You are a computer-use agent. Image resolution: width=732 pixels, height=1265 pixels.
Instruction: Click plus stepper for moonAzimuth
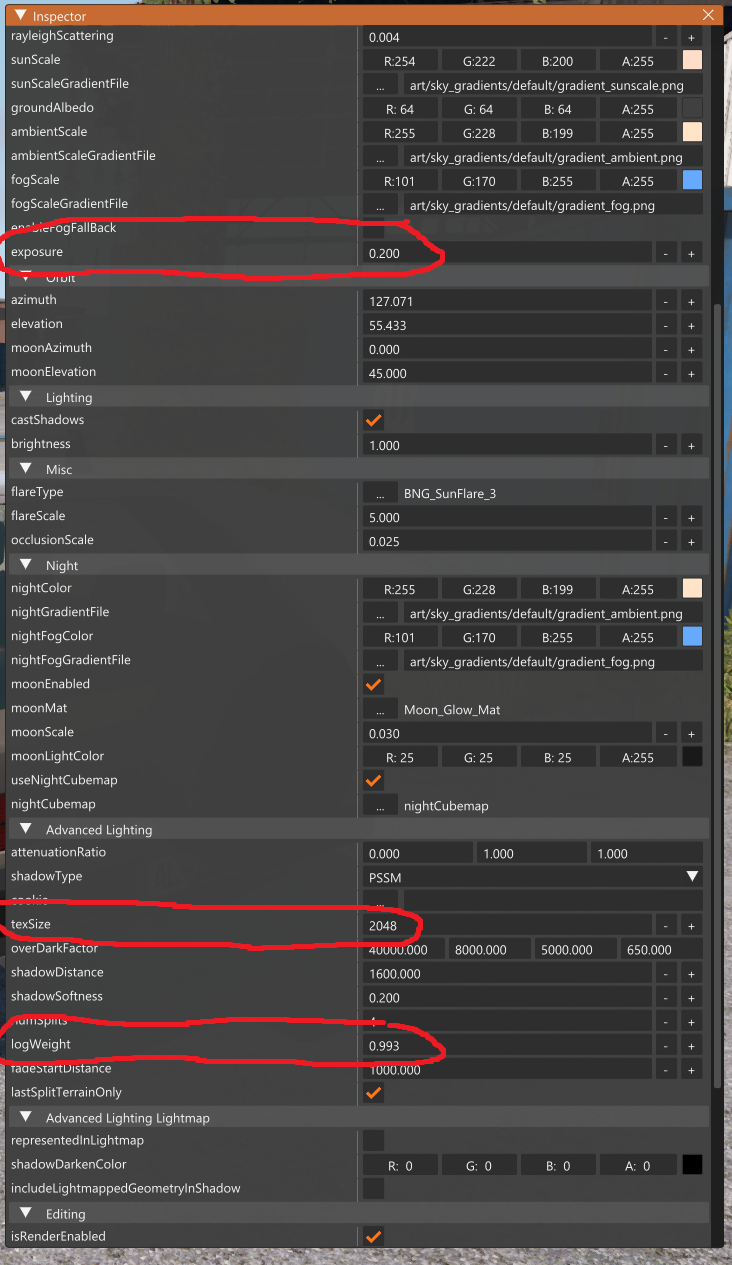[691, 349]
